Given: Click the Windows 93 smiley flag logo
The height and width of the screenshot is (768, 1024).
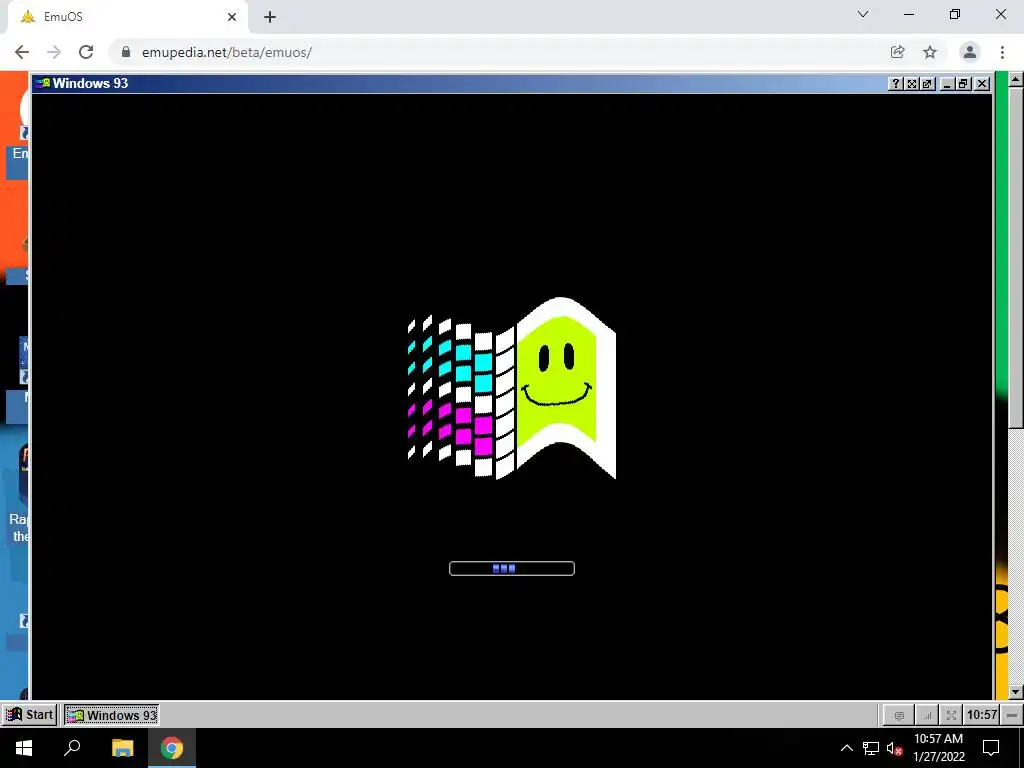Looking at the screenshot, I should (x=511, y=388).
